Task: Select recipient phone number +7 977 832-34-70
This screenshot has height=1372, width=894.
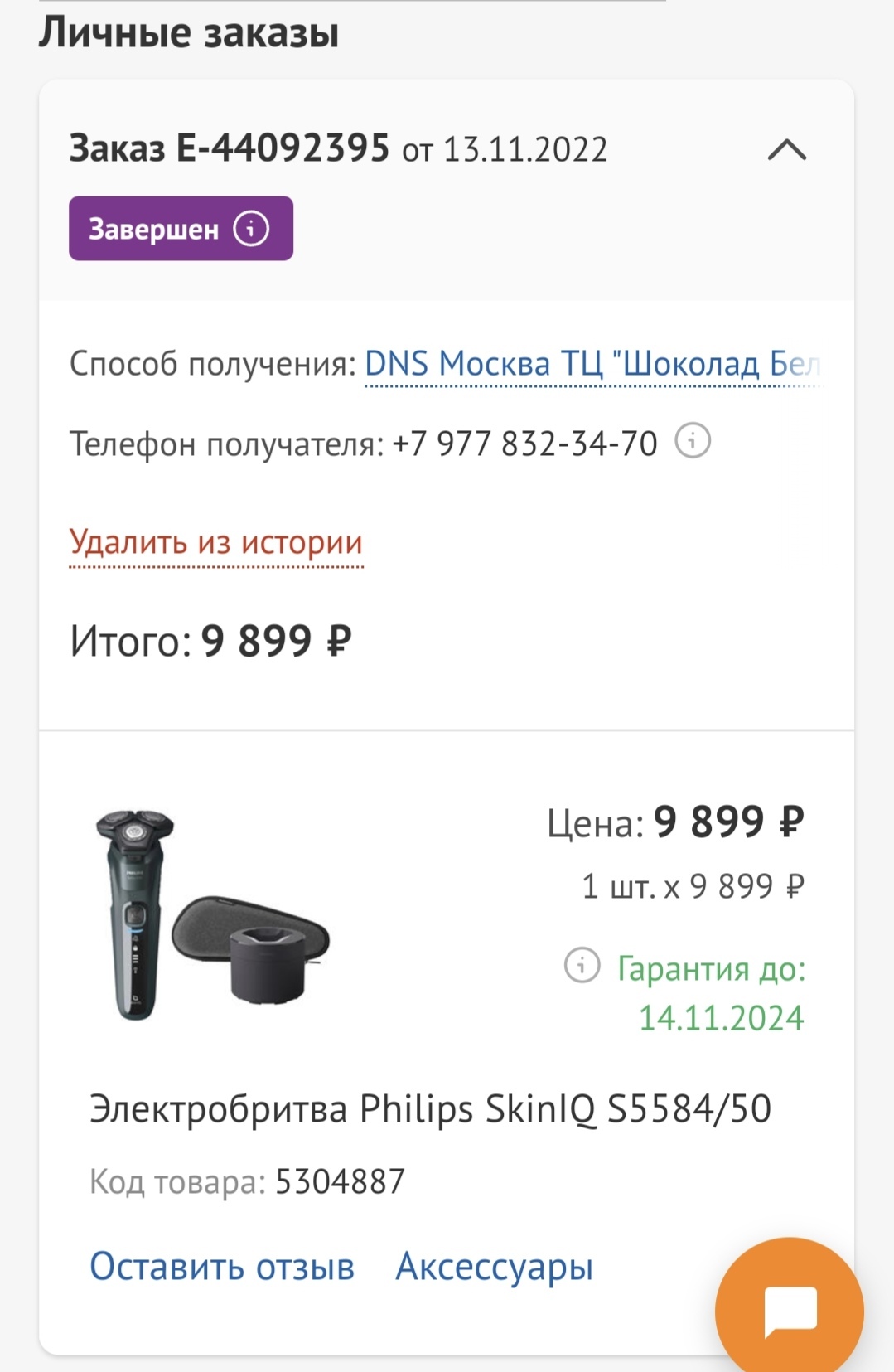Action: 524,444
